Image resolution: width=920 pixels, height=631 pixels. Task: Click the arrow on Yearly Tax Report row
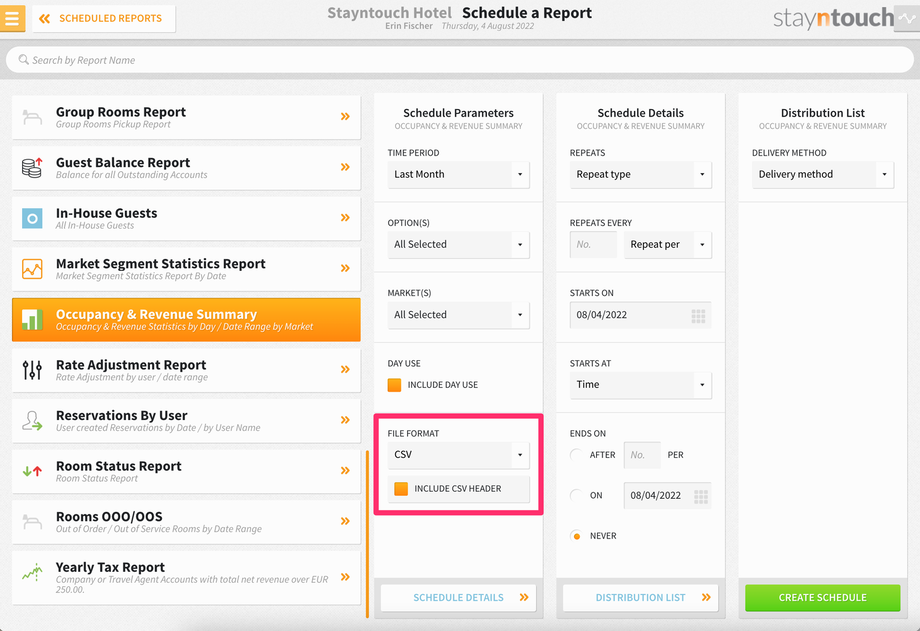(x=346, y=577)
